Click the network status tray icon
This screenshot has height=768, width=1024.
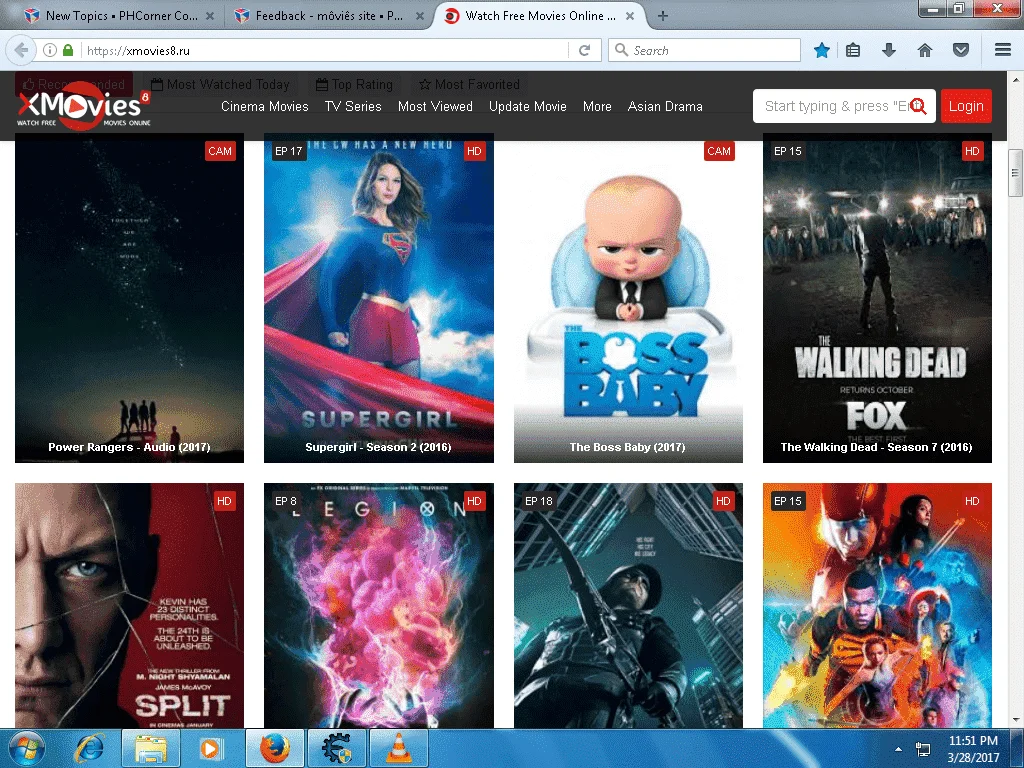tap(923, 749)
